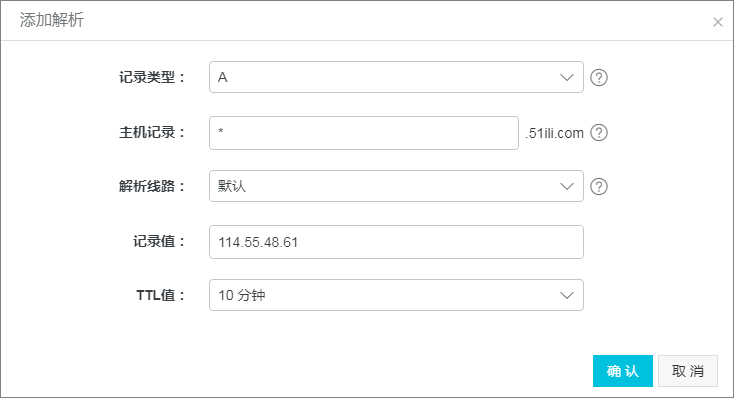
Task: Open the TTL值 dropdown showing 10 分钟
Action: coord(396,295)
